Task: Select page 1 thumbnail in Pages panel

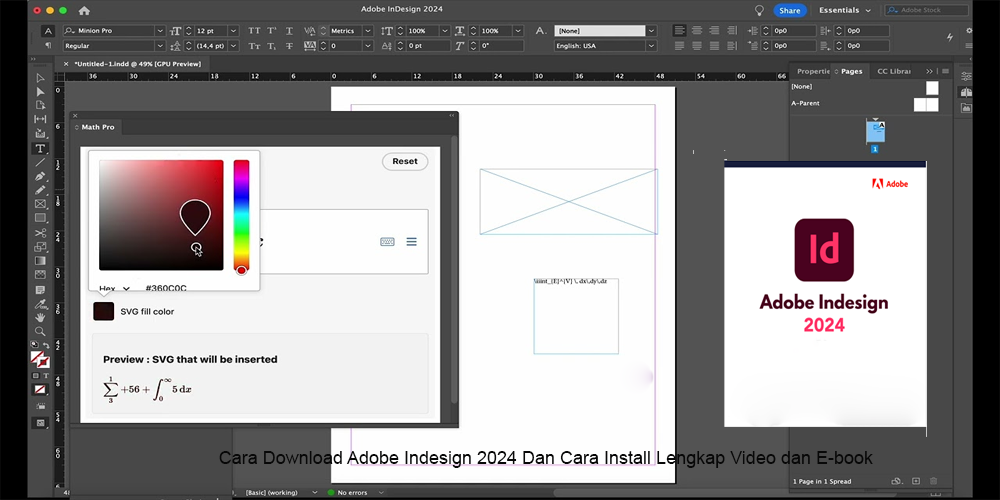Action: (875, 132)
